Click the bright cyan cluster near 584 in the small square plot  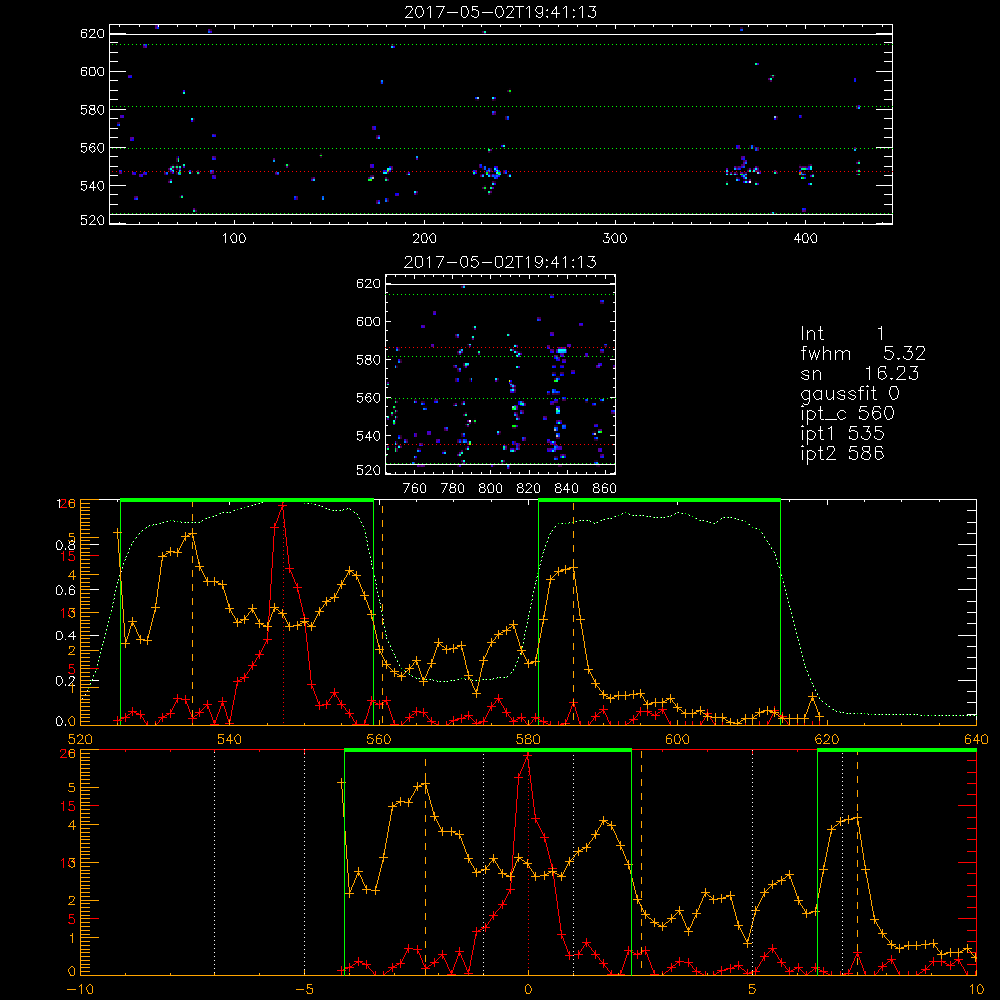point(561,351)
